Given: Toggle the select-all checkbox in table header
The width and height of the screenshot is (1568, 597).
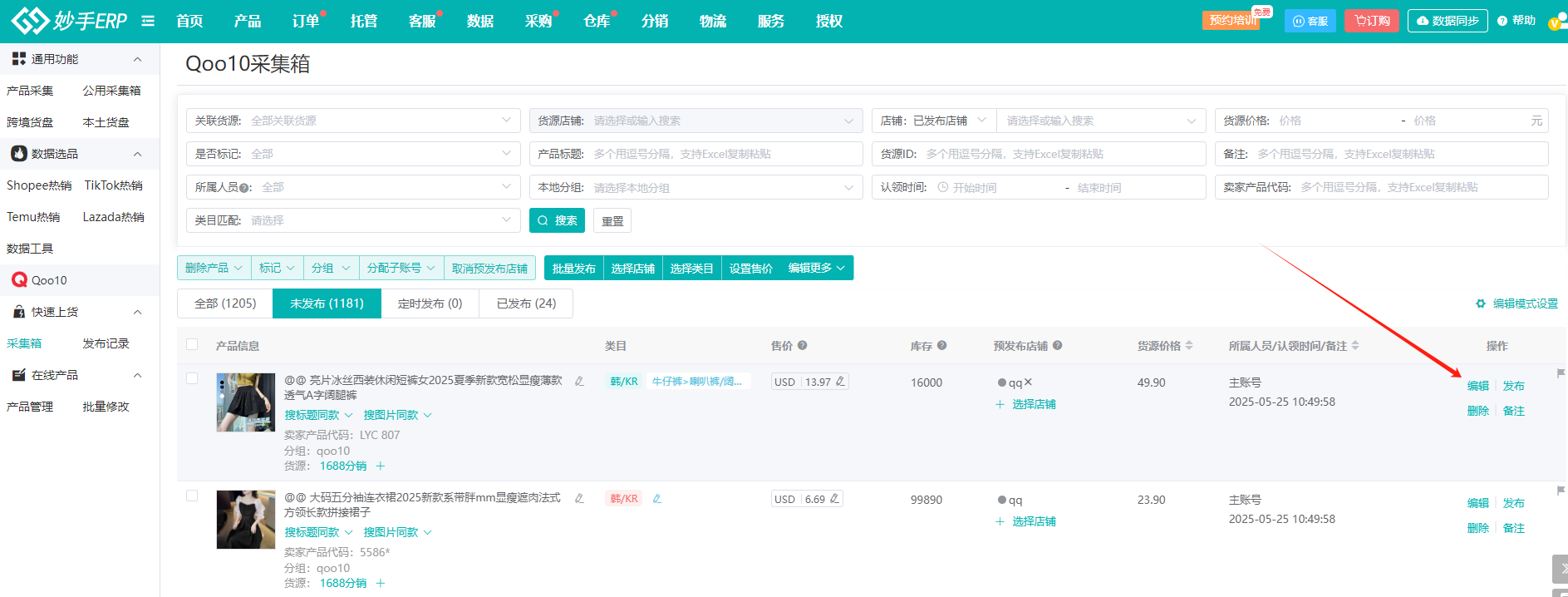Looking at the screenshot, I should click(192, 345).
